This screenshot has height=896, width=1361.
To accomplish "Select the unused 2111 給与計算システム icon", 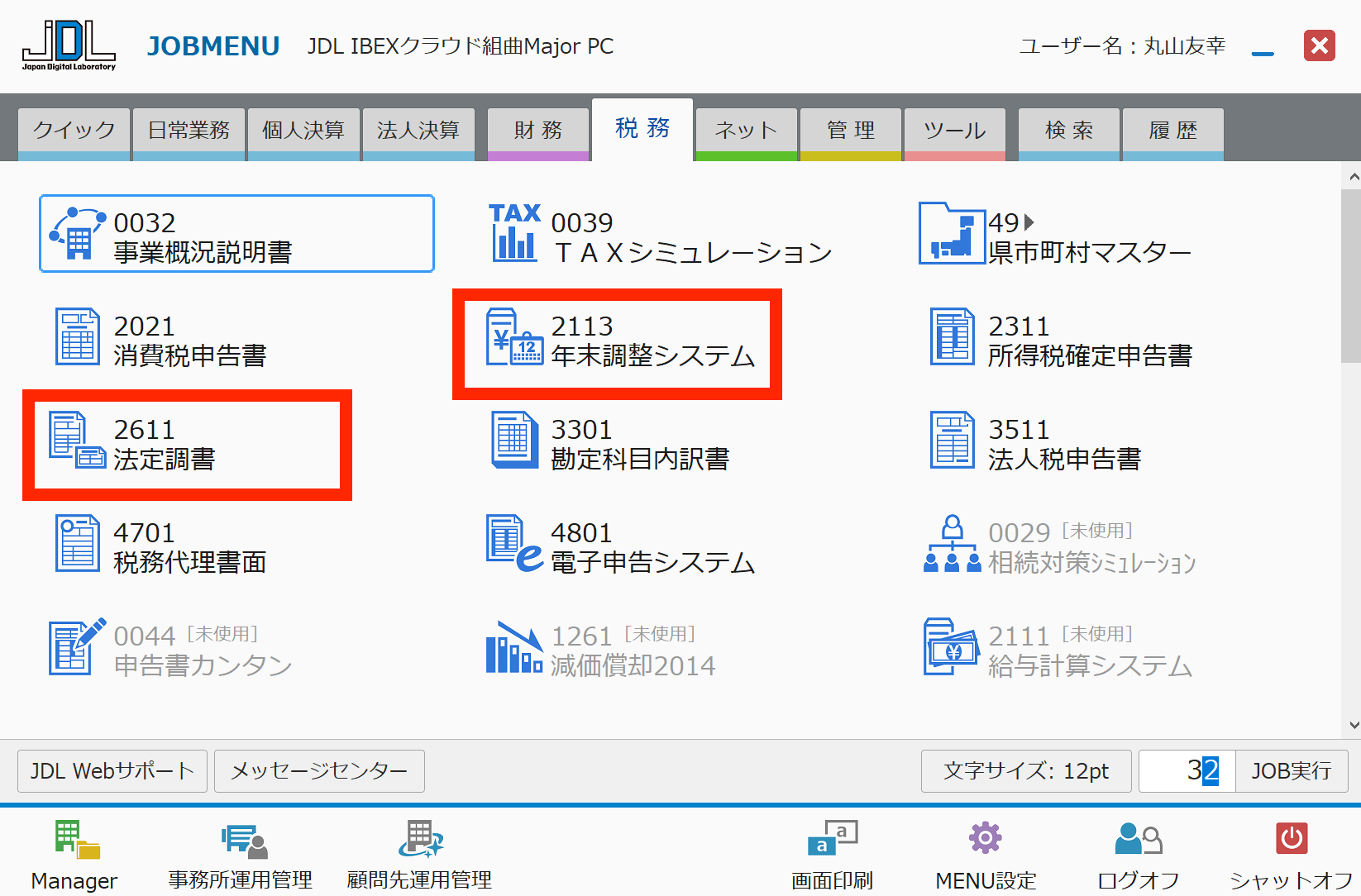I will pyautogui.click(x=952, y=646).
